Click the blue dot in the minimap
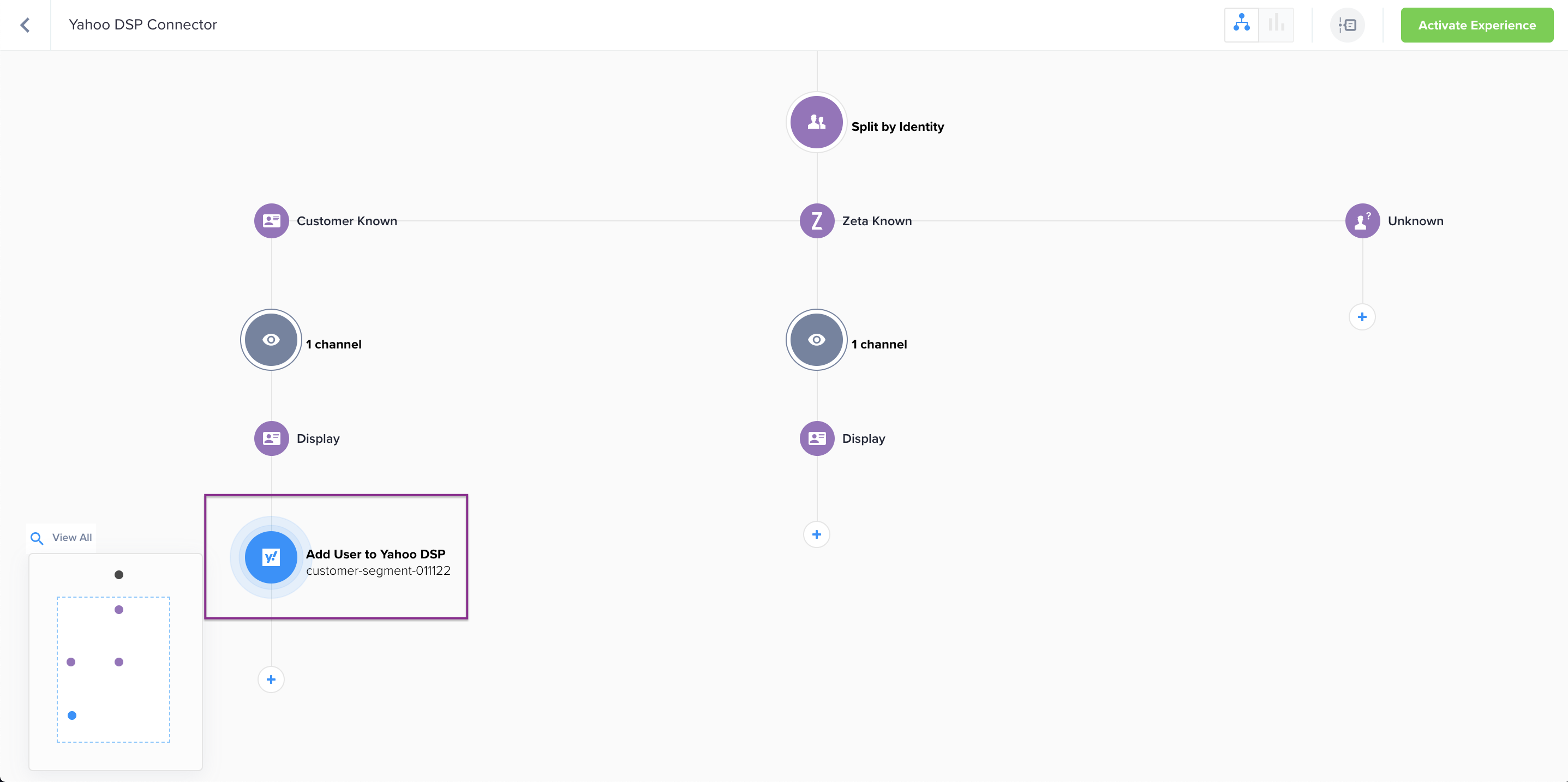The width and height of the screenshot is (1568, 782). coord(72,715)
